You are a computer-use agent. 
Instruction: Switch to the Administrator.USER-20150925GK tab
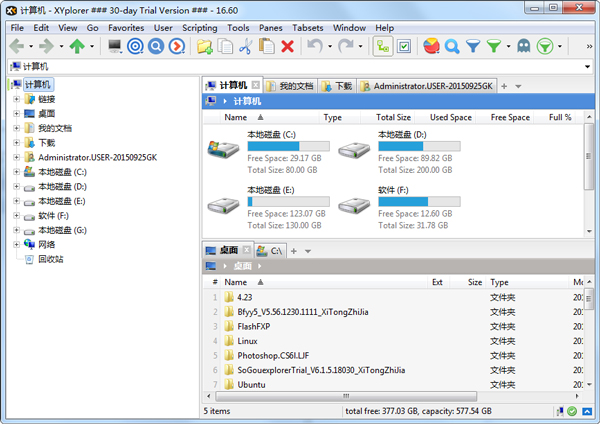pyautogui.click(x=427, y=86)
